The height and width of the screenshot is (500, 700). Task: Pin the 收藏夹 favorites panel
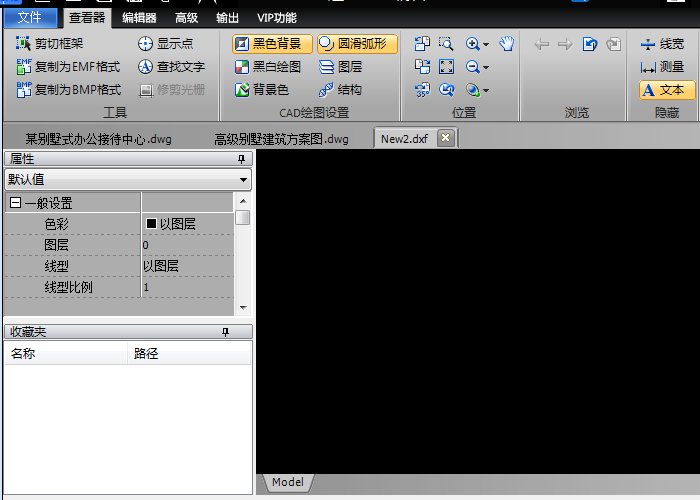(x=225, y=332)
